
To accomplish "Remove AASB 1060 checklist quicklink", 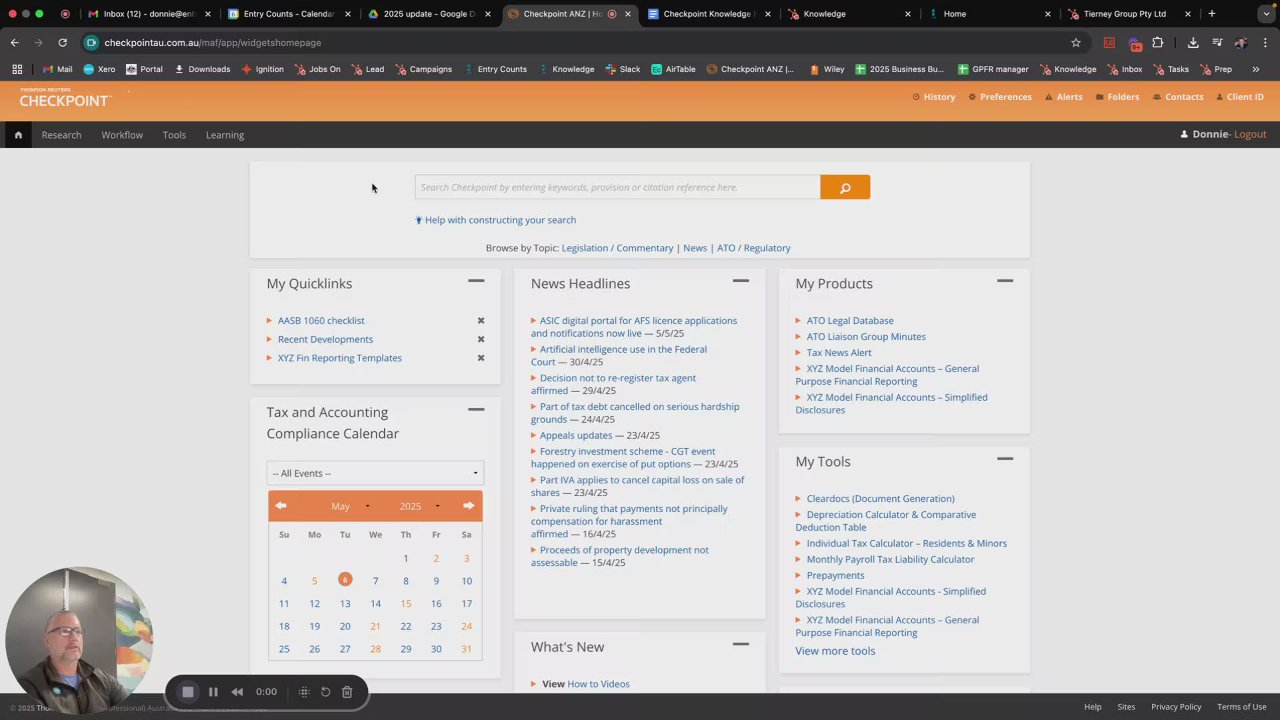I will coord(481,321).
